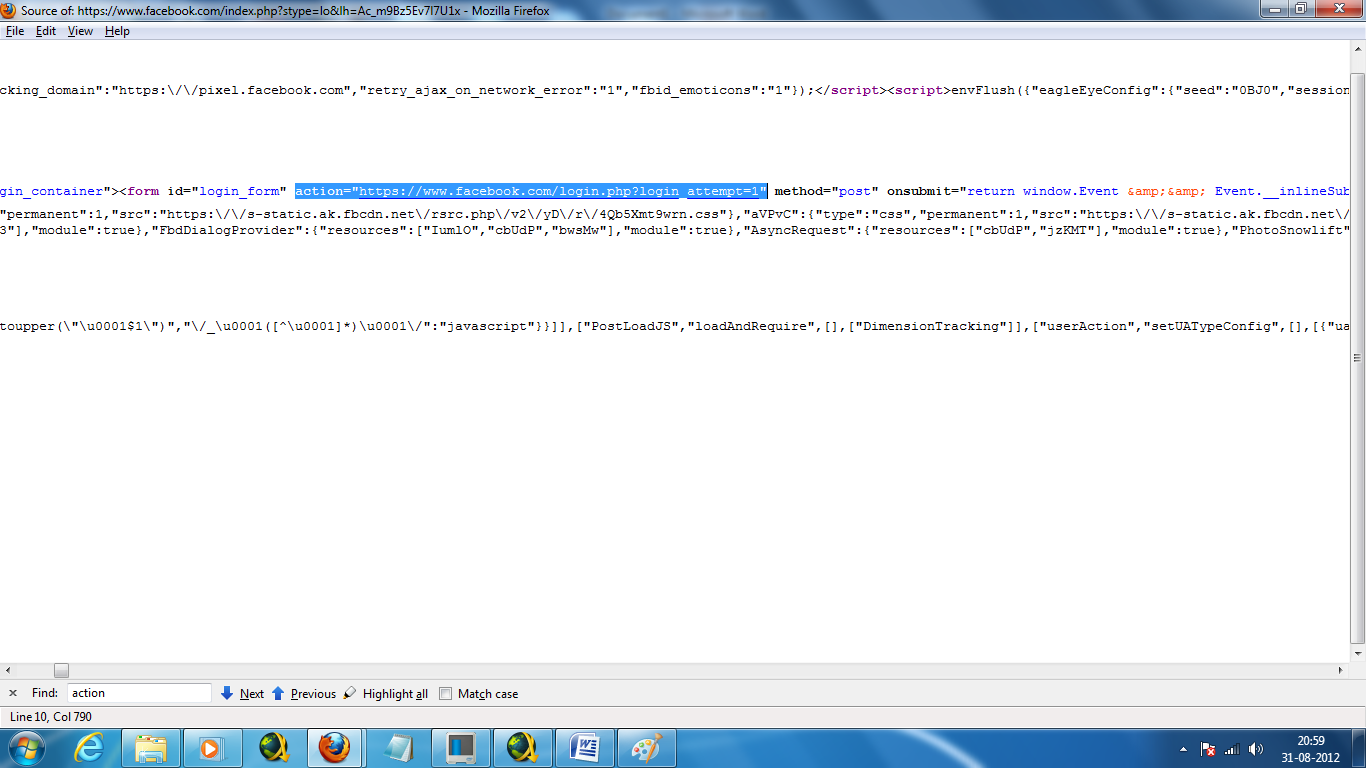Click the Next find label
The image size is (1366, 768).
pyautogui.click(x=252, y=694)
